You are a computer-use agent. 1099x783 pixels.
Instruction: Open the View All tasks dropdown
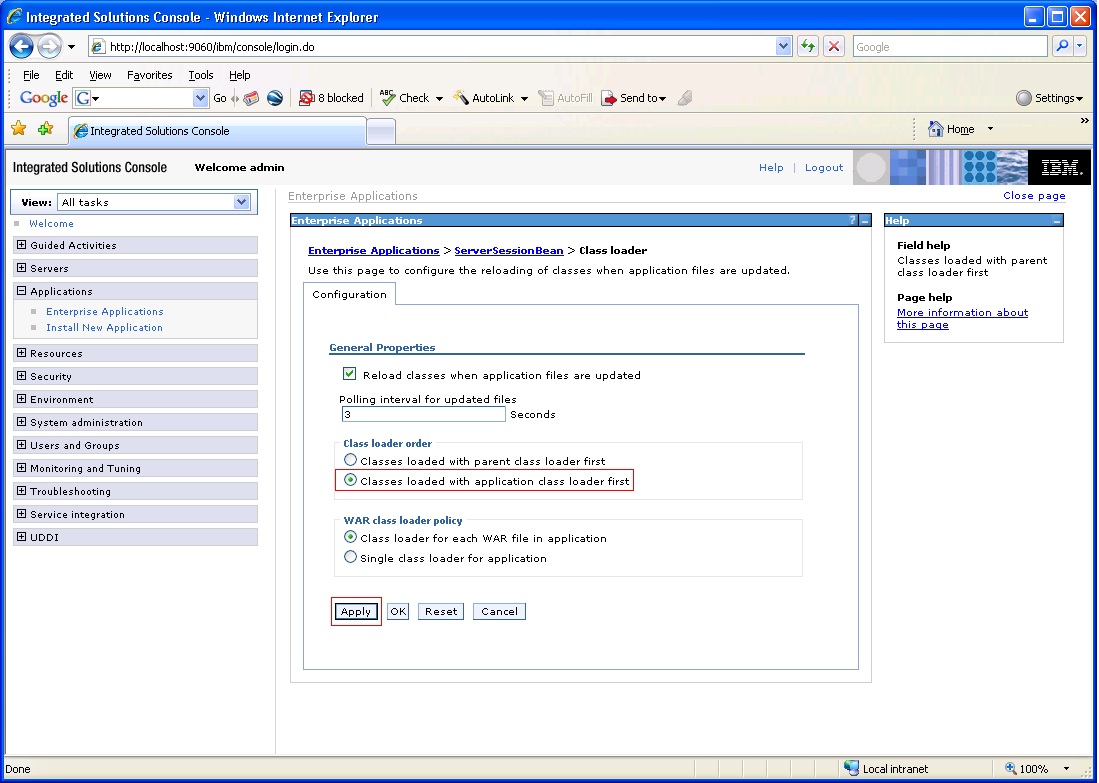tap(241, 202)
